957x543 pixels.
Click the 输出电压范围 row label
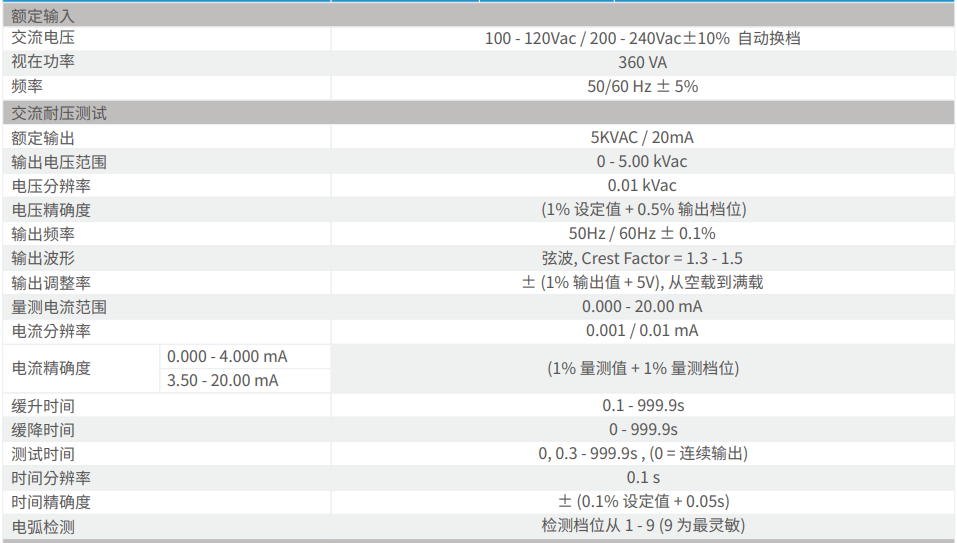coord(59,162)
